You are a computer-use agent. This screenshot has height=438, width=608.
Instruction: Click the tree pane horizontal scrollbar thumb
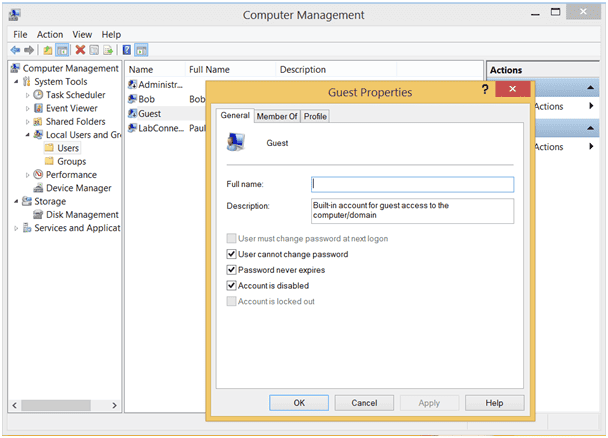pyautogui.click(x=56, y=405)
